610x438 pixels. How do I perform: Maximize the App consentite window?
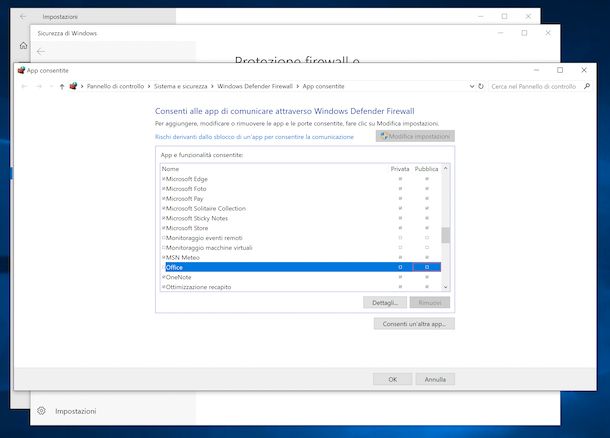(560, 70)
